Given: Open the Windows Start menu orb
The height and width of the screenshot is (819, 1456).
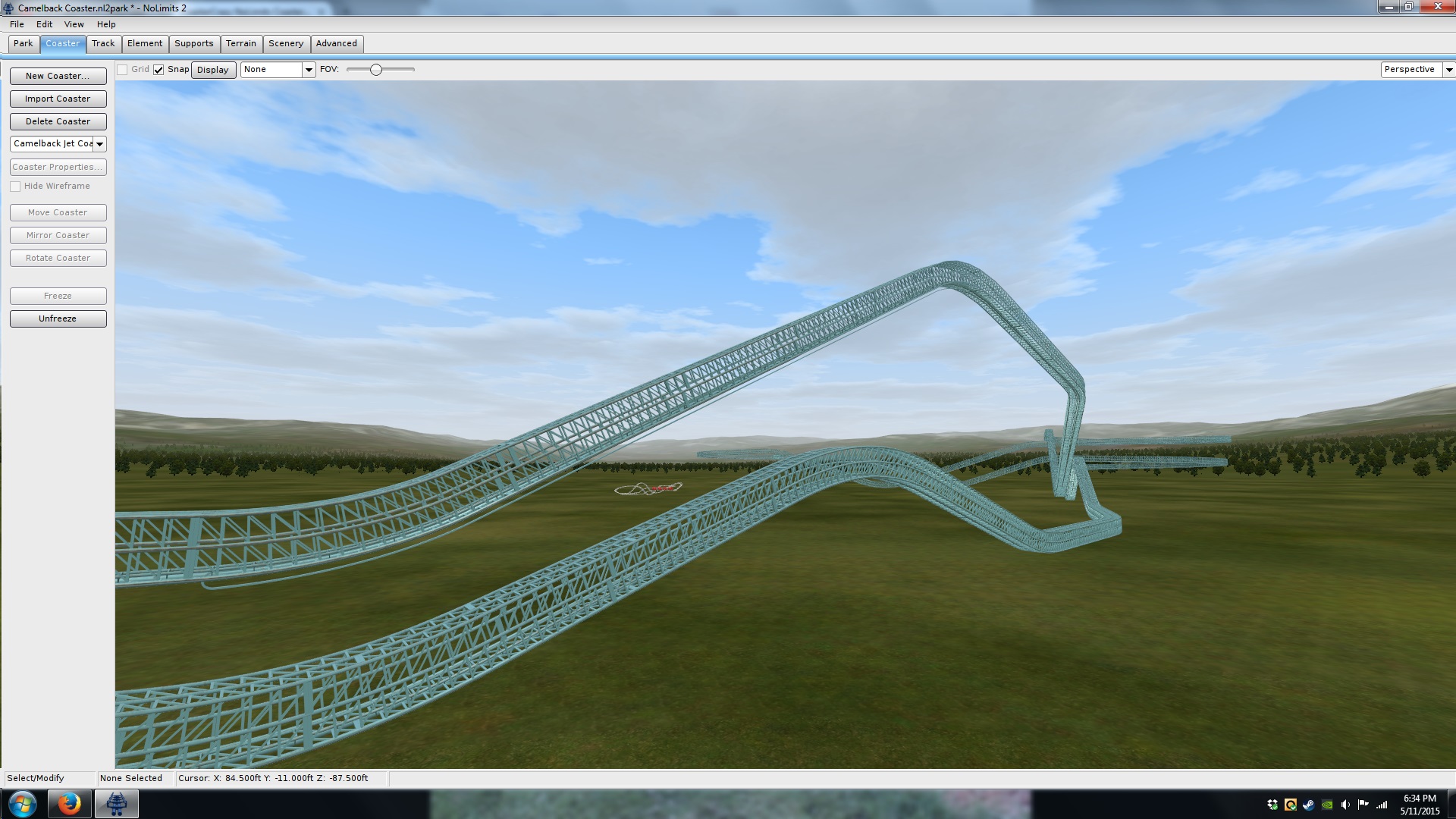Looking at the screenshot, I should coord(22,804).
